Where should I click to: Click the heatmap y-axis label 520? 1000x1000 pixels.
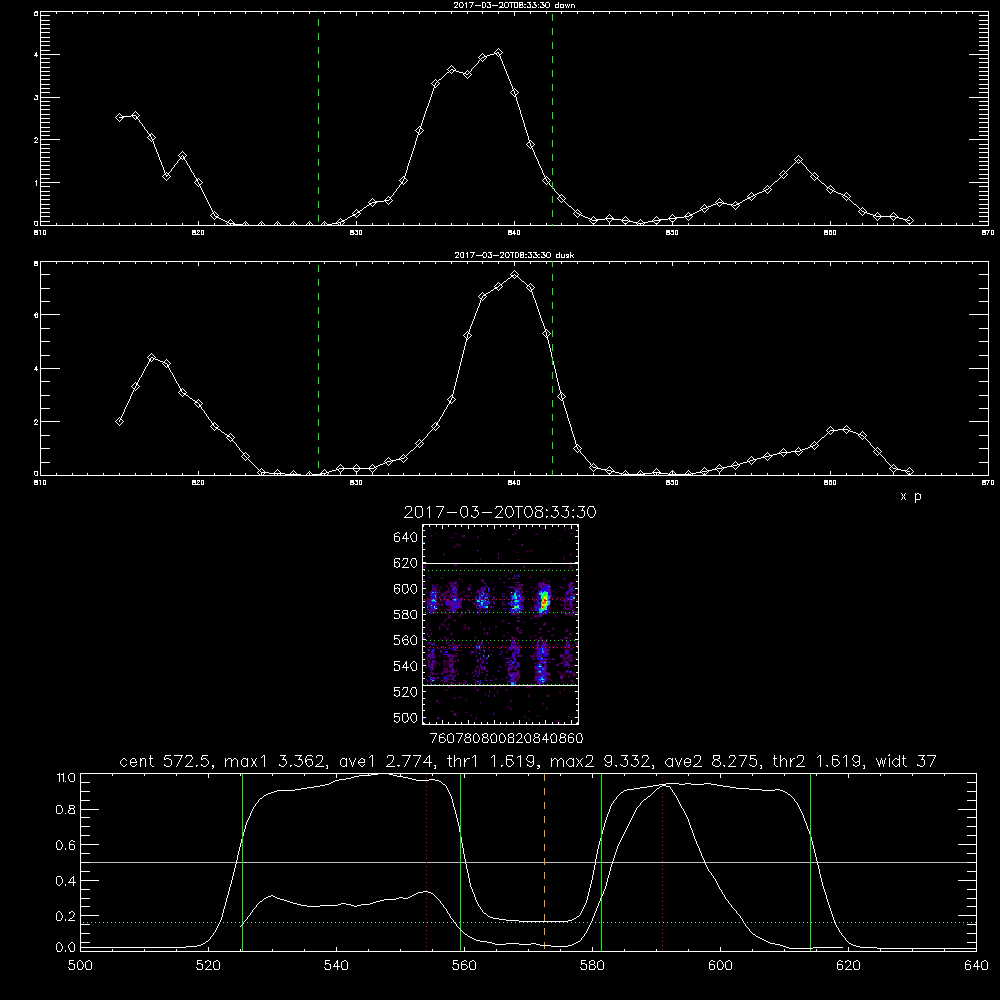tap(405, 692)
